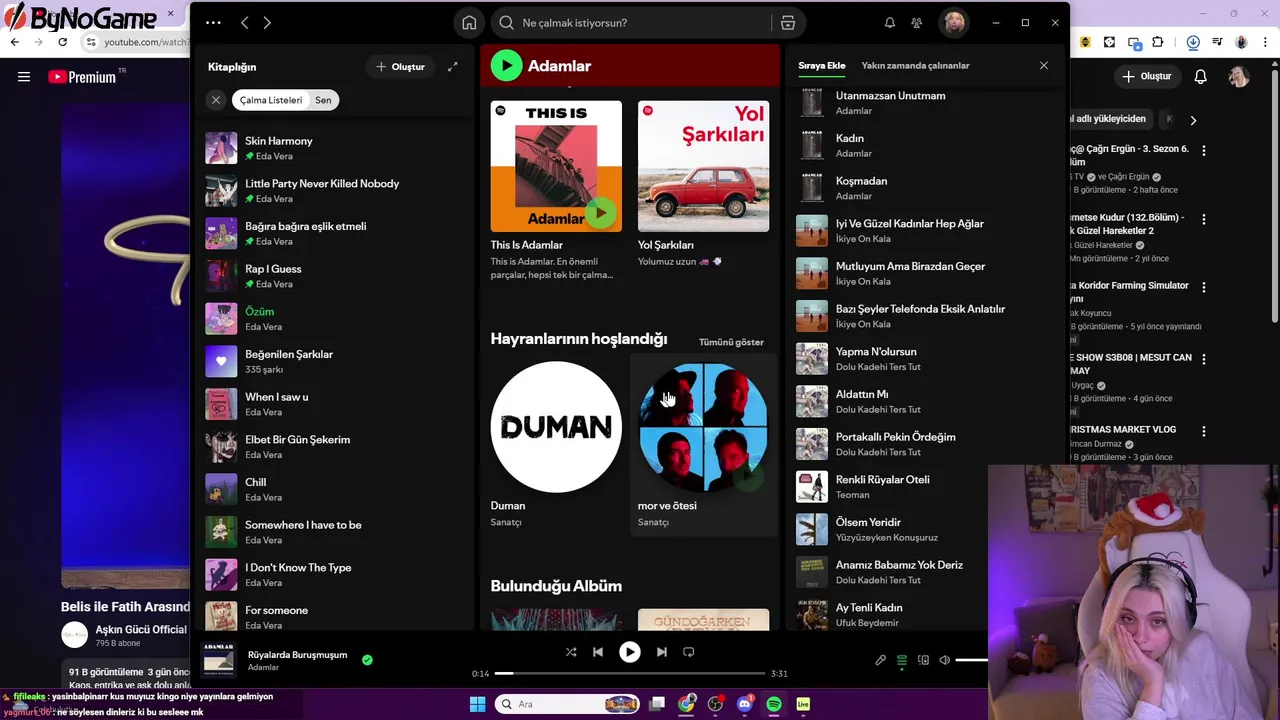
Task: Toggle the Sen filter chip
Action: tap(323, 100)
